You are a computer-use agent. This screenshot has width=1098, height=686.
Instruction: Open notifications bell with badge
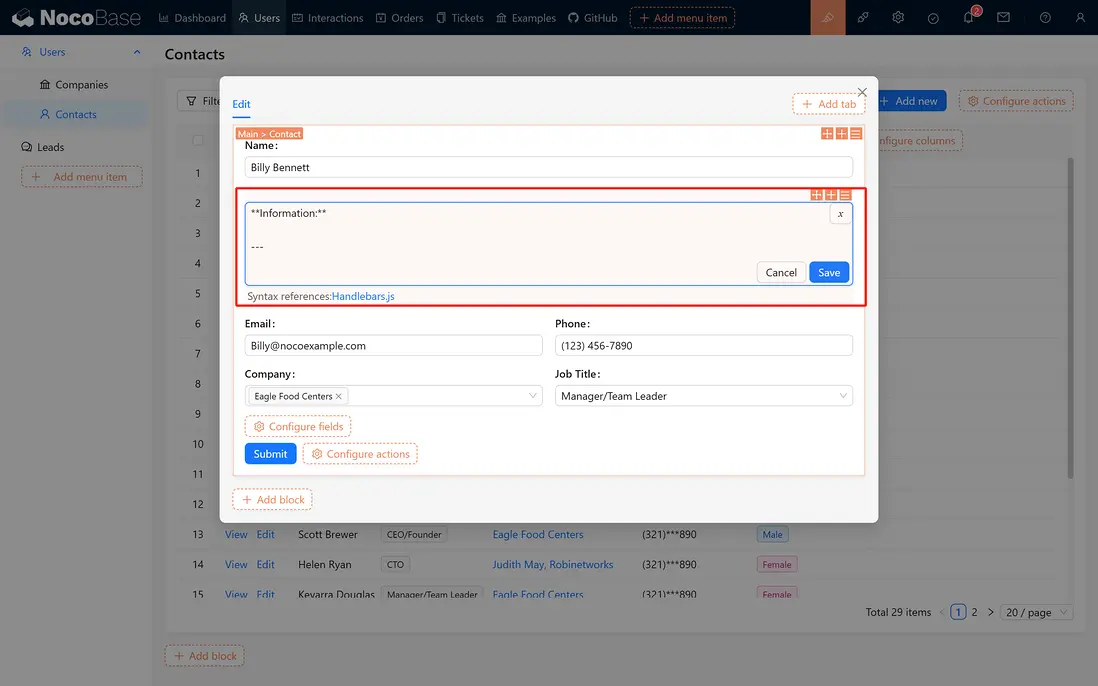968,18
